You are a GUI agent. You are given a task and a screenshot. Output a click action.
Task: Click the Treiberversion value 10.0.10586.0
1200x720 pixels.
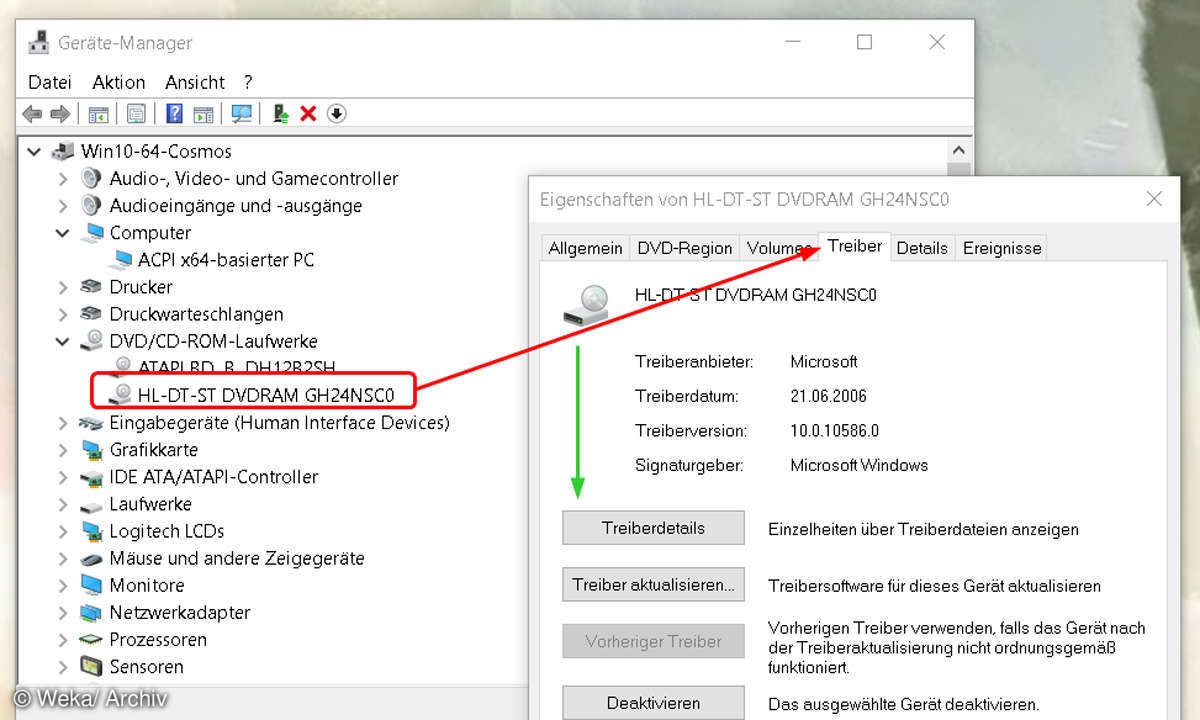coord(834,431)
